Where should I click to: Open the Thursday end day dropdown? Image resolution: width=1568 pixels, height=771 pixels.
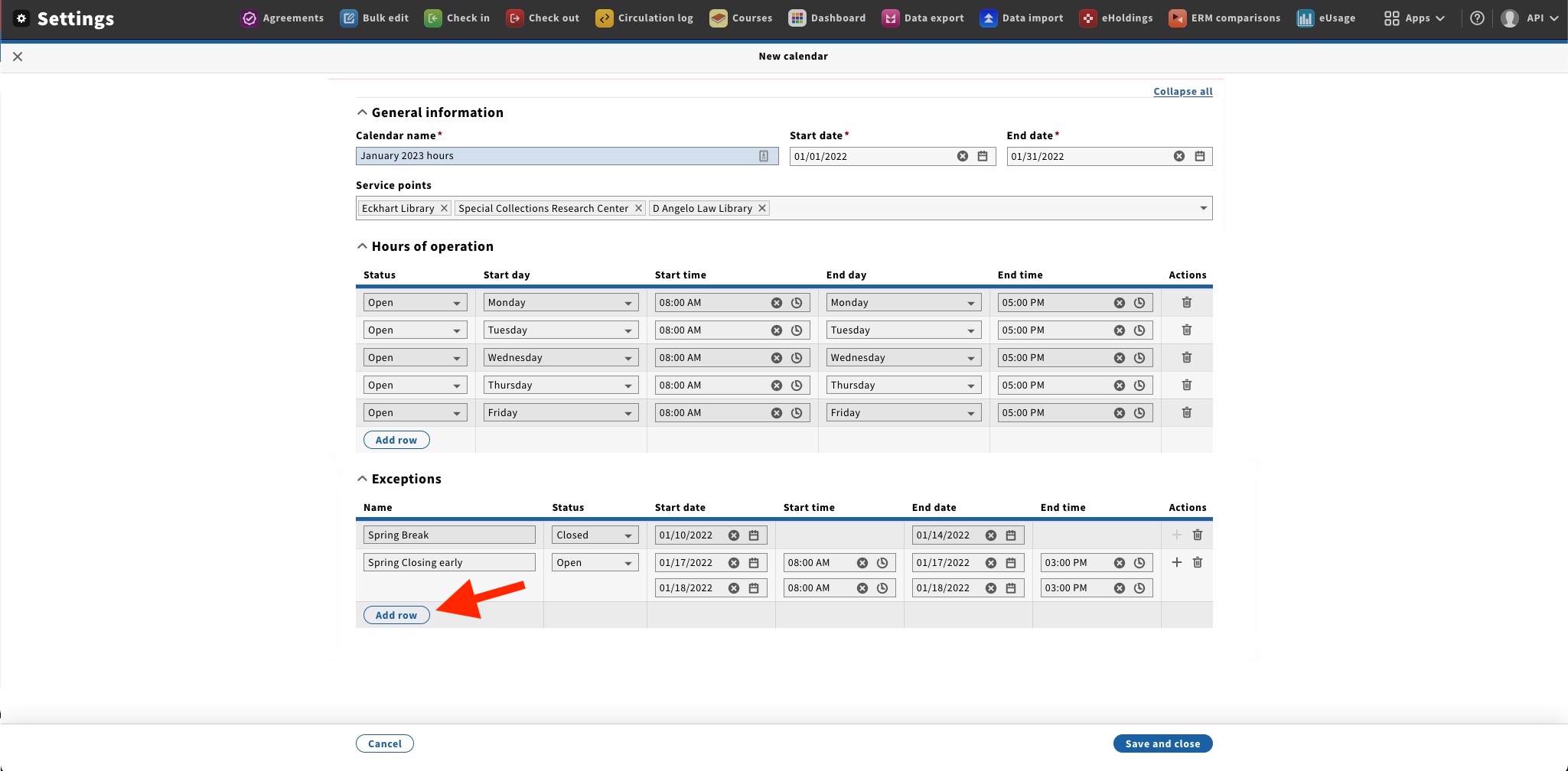(x=904, y=385)
